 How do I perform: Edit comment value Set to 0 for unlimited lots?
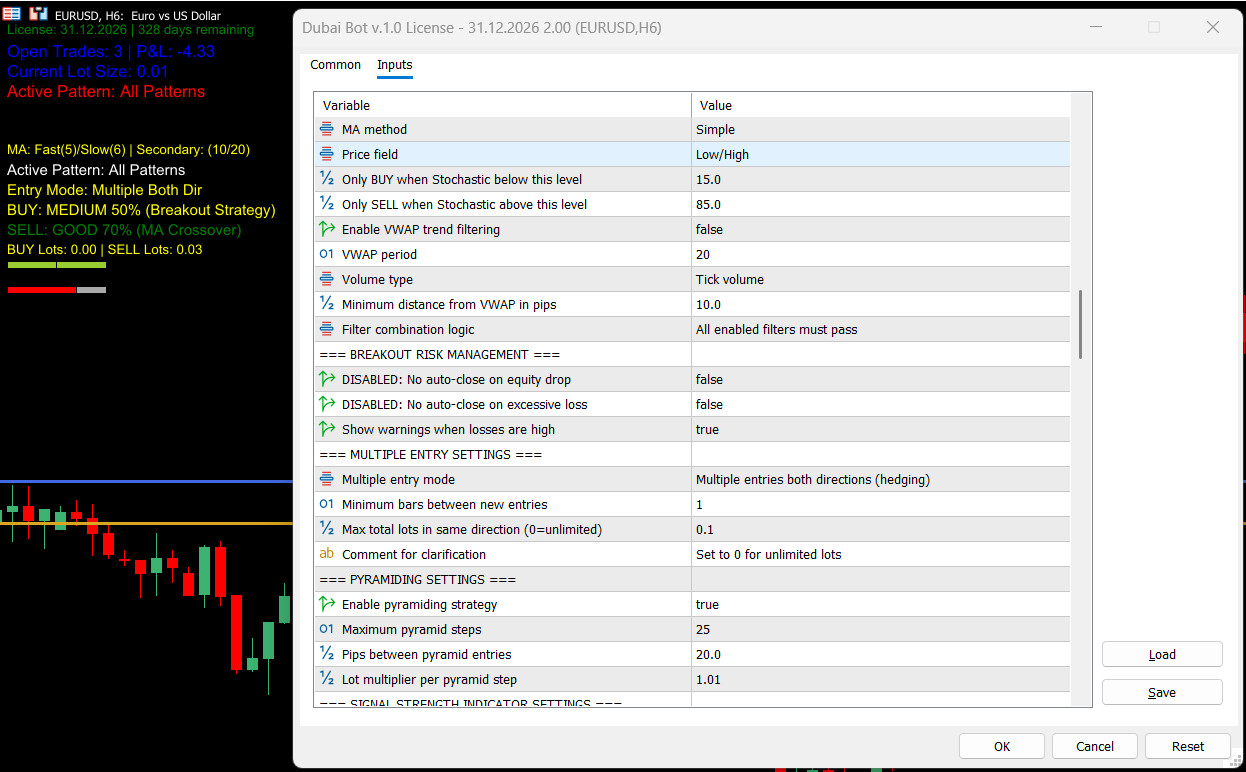(881, 554)
